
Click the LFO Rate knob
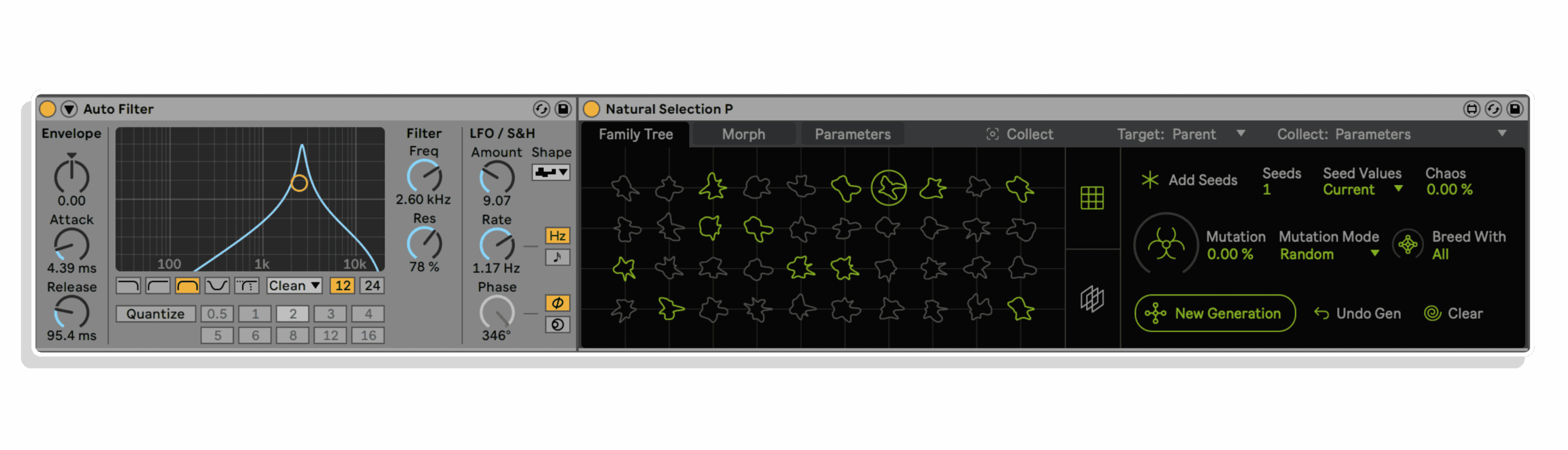click(x=497, y=245)
